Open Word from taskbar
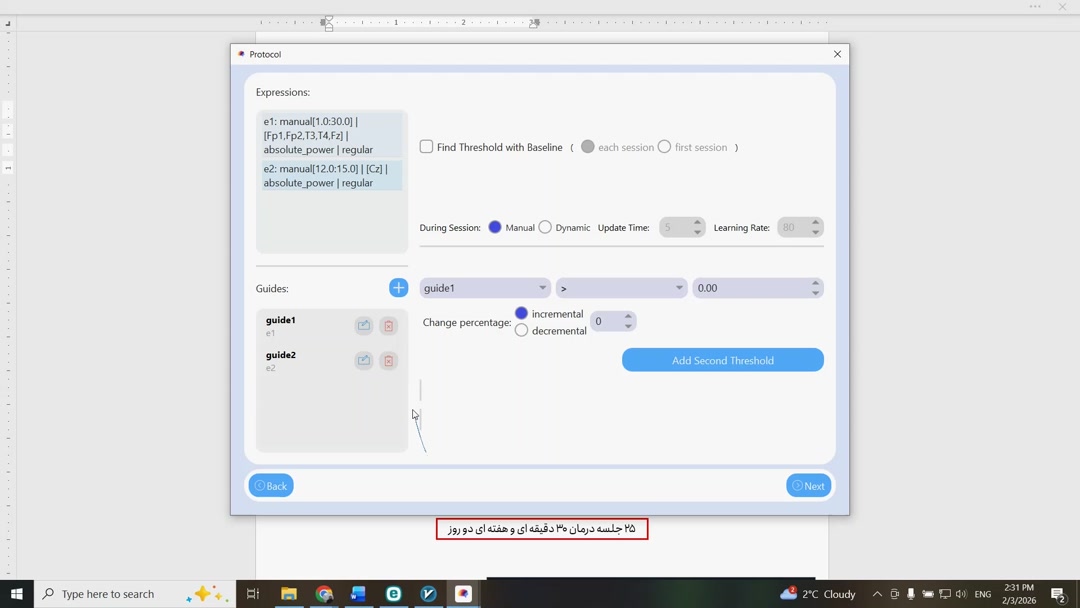This screenshot has width=1080, height=608. click(x=358, y=594)
